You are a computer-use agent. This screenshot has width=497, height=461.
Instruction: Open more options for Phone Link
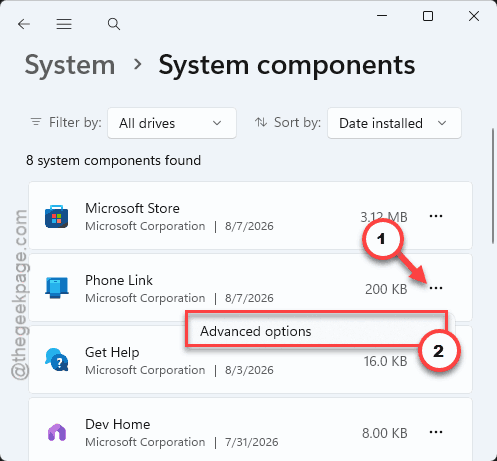pos(436,288)
